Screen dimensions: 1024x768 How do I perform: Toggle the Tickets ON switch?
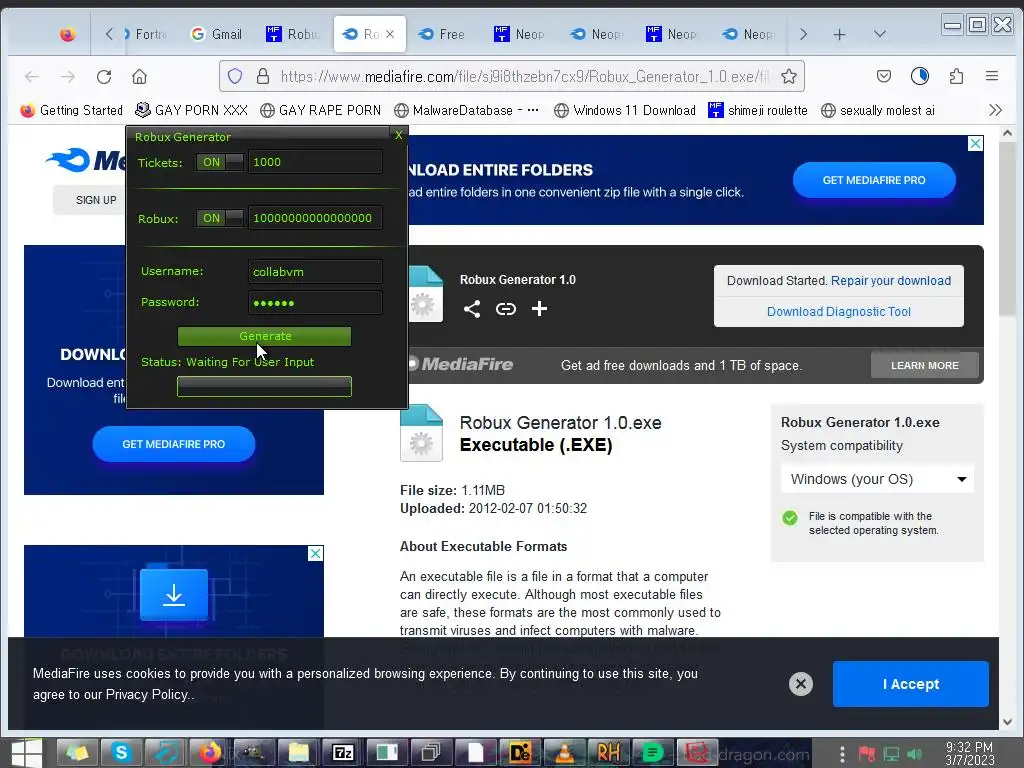pyautogui.click(x=220, y=162)
